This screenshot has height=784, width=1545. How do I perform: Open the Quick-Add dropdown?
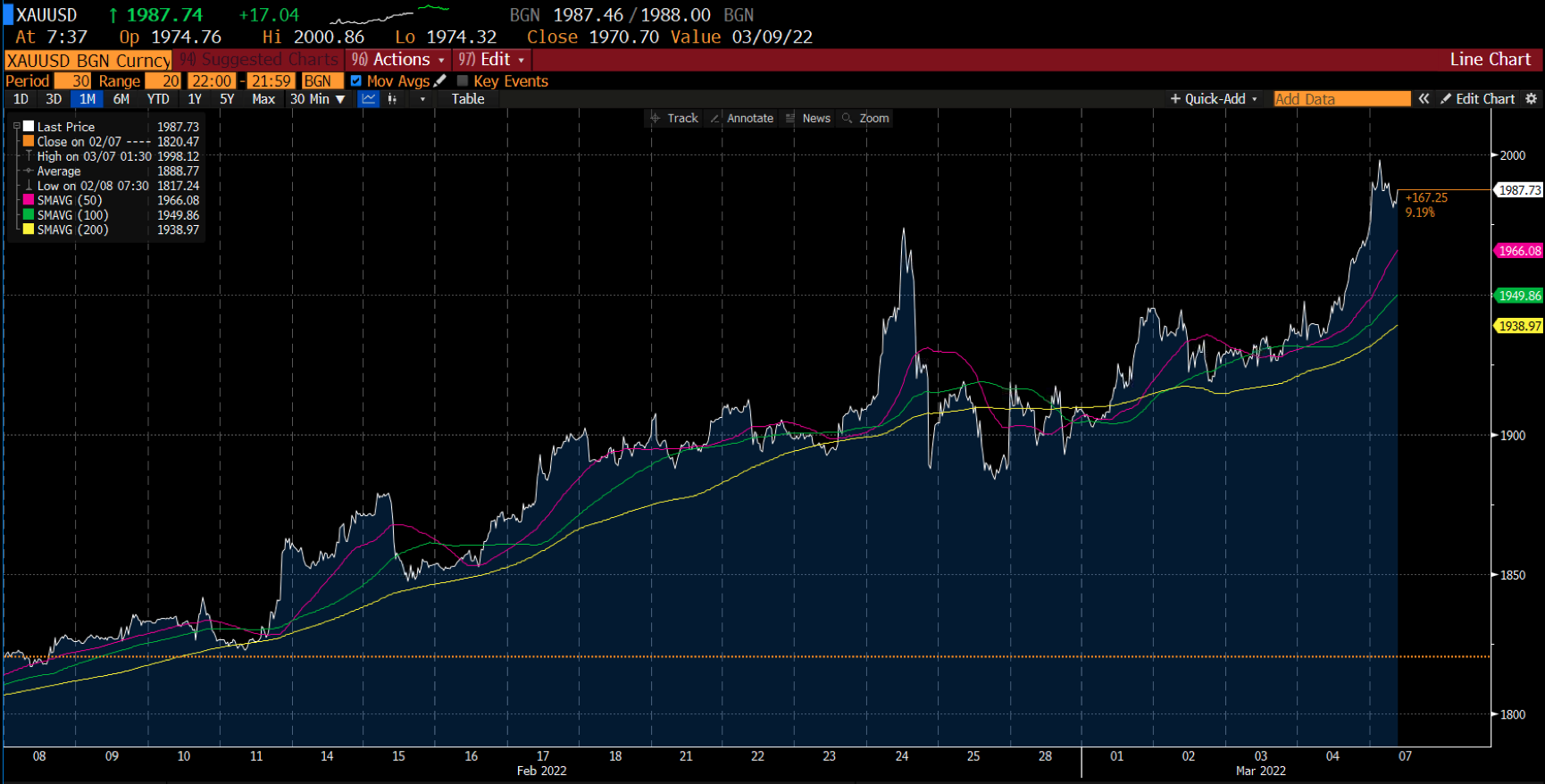1214,99
